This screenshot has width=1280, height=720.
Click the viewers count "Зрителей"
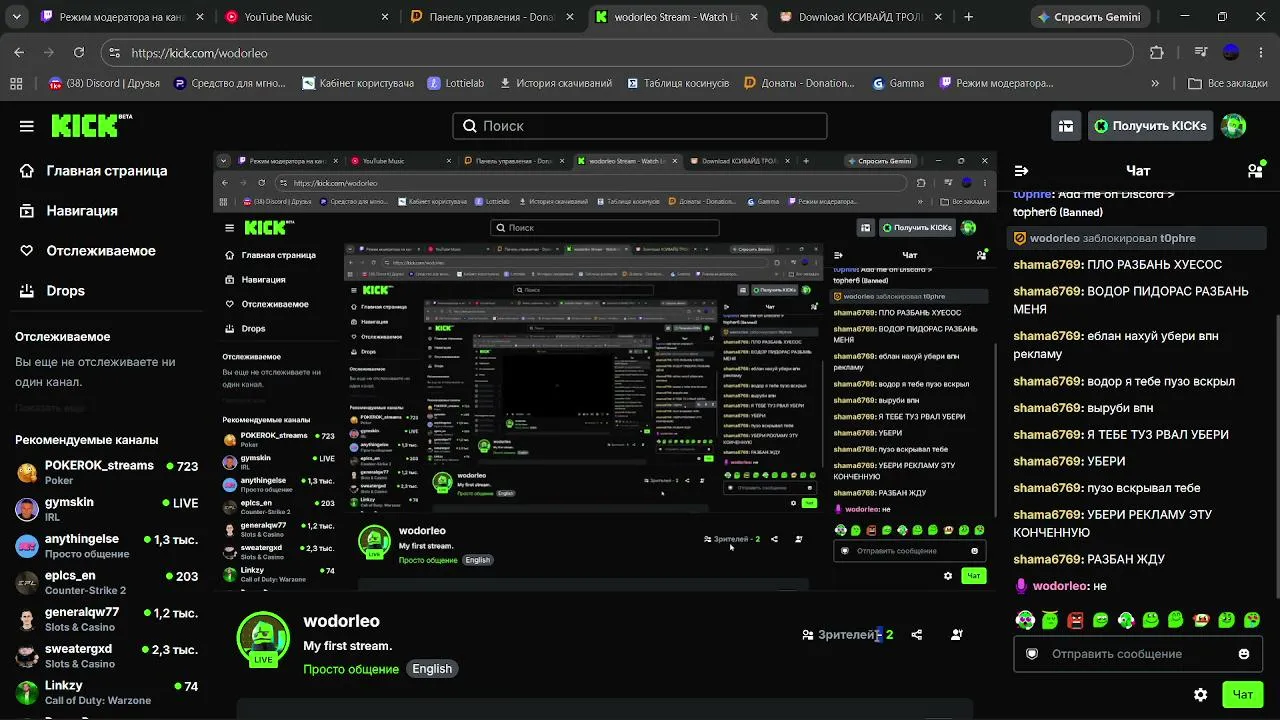point(847,634)
